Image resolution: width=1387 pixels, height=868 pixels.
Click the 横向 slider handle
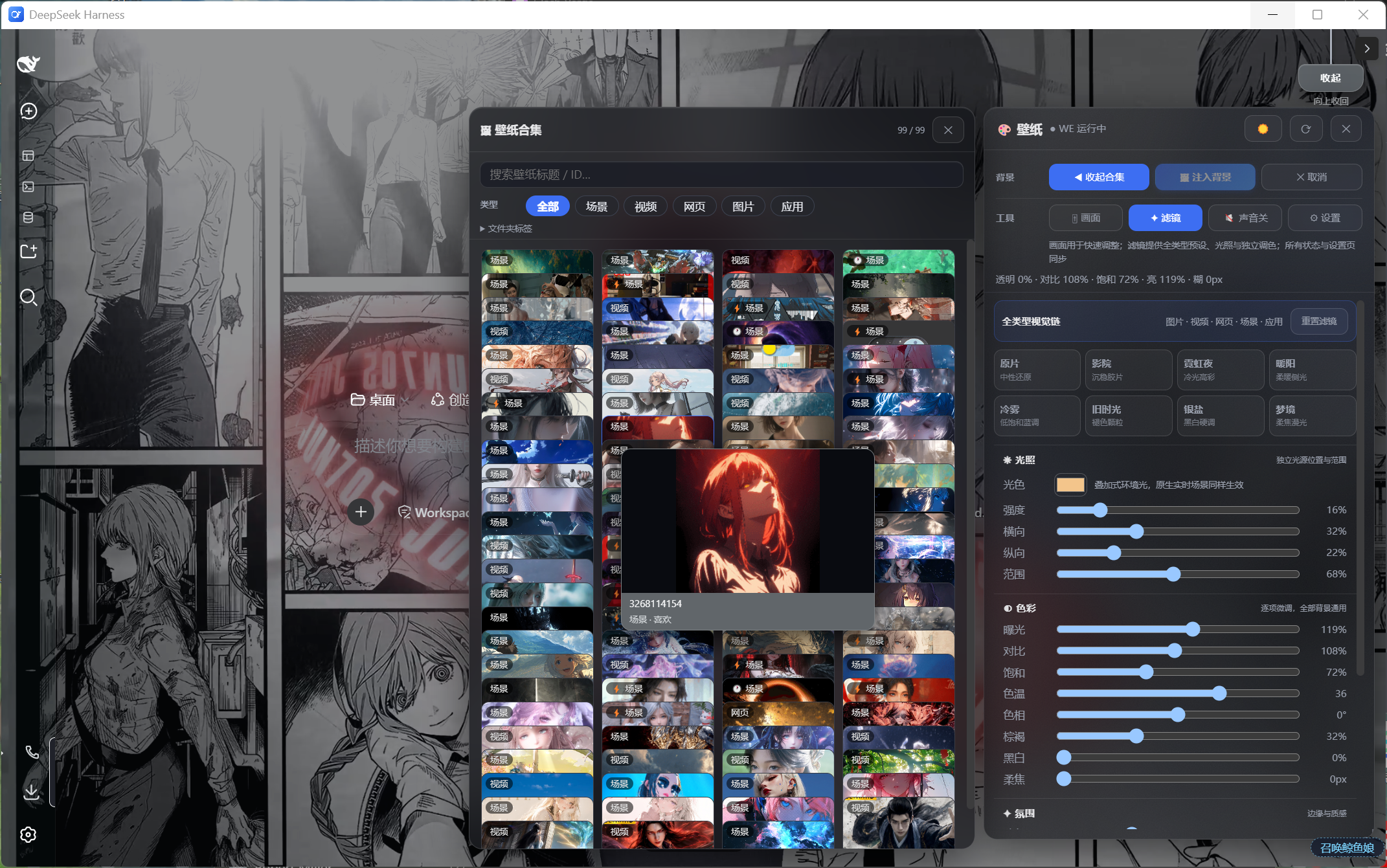1136,531
